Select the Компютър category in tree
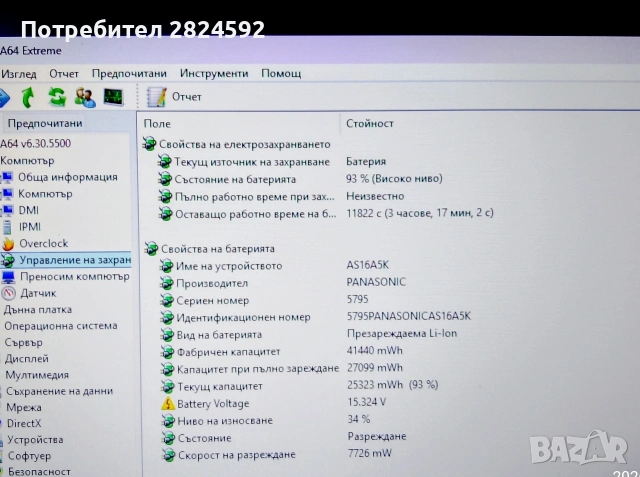Screen dimensions: 640x477 click(27, 160)
